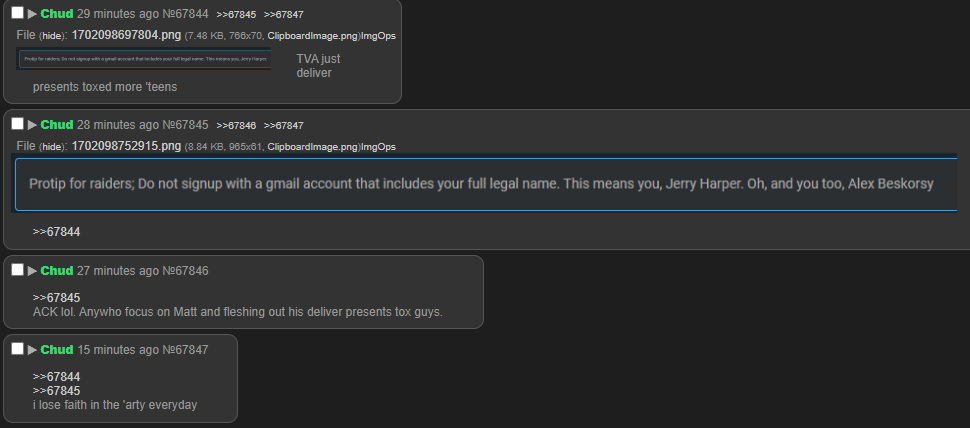Image resolution: width=970 pixels, height=428 pixels.
Task: Check the box on post №67847
Action: pos(17,349)
